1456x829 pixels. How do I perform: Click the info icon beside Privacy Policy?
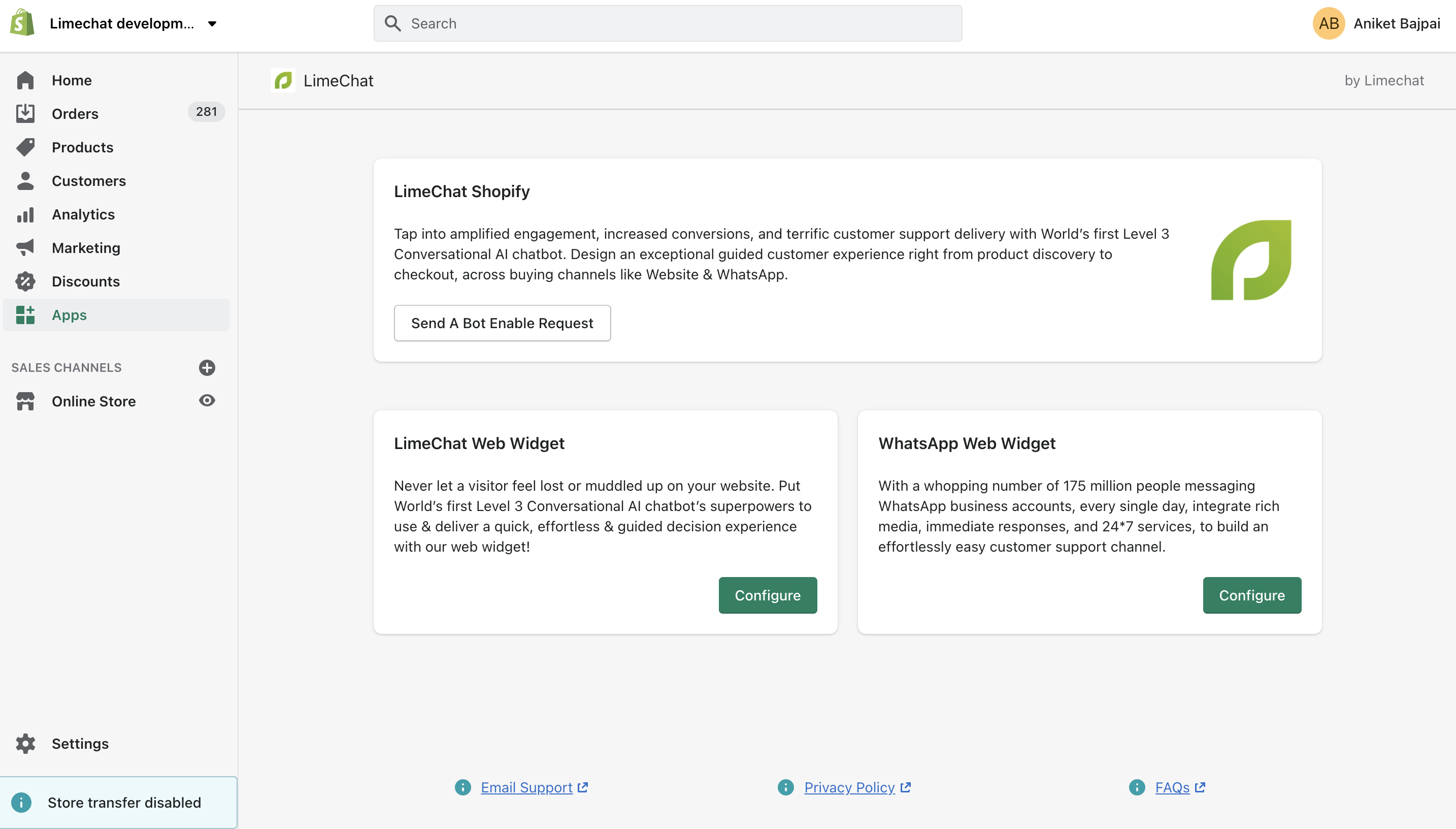pyautogui.click(x=786, y=787)
